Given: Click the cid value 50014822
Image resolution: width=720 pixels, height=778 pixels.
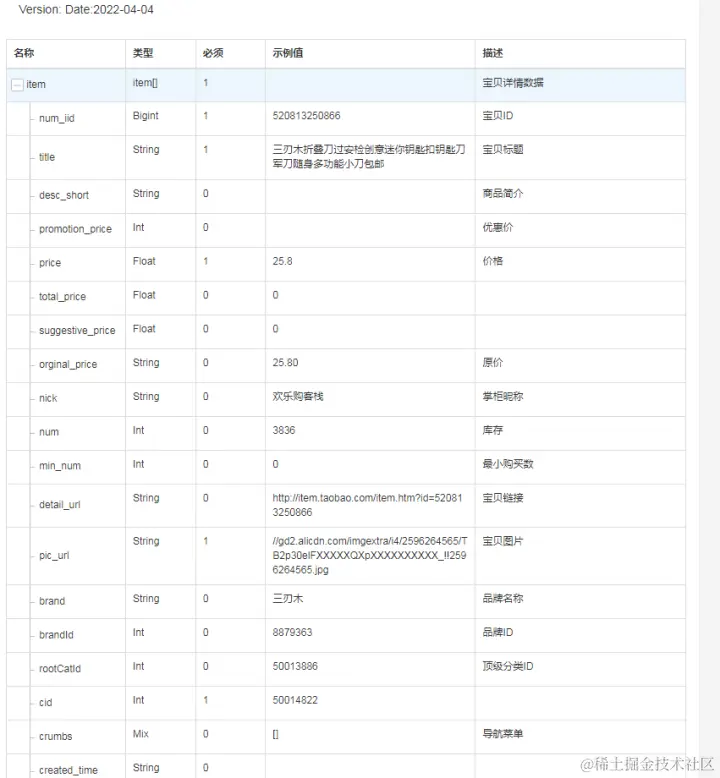Looking at the screenshot, I should tap(295, 700).
